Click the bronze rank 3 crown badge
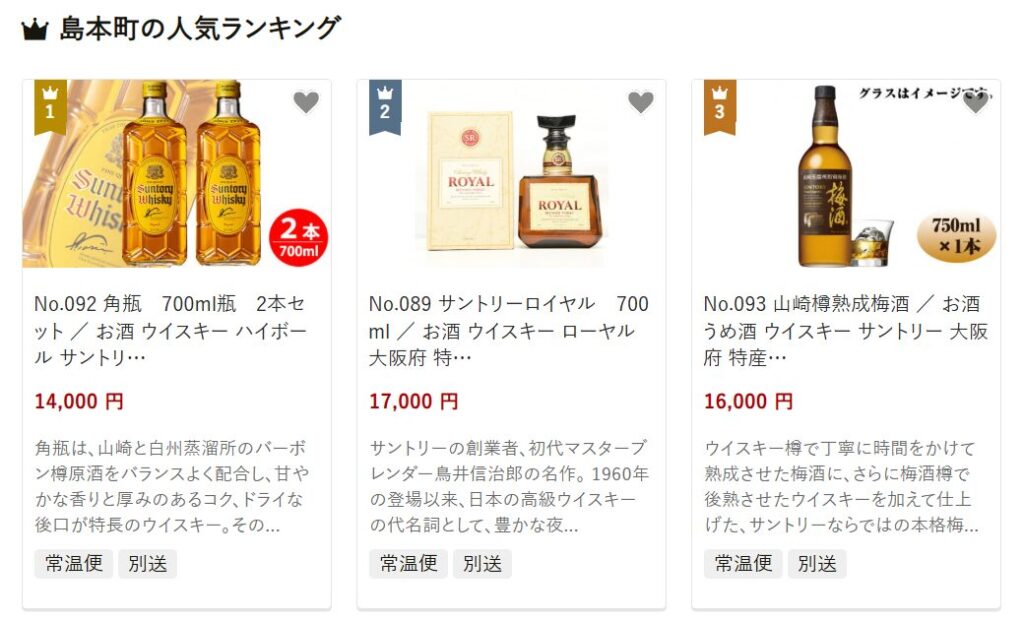The image size is (1024, 621). (720, 107)
